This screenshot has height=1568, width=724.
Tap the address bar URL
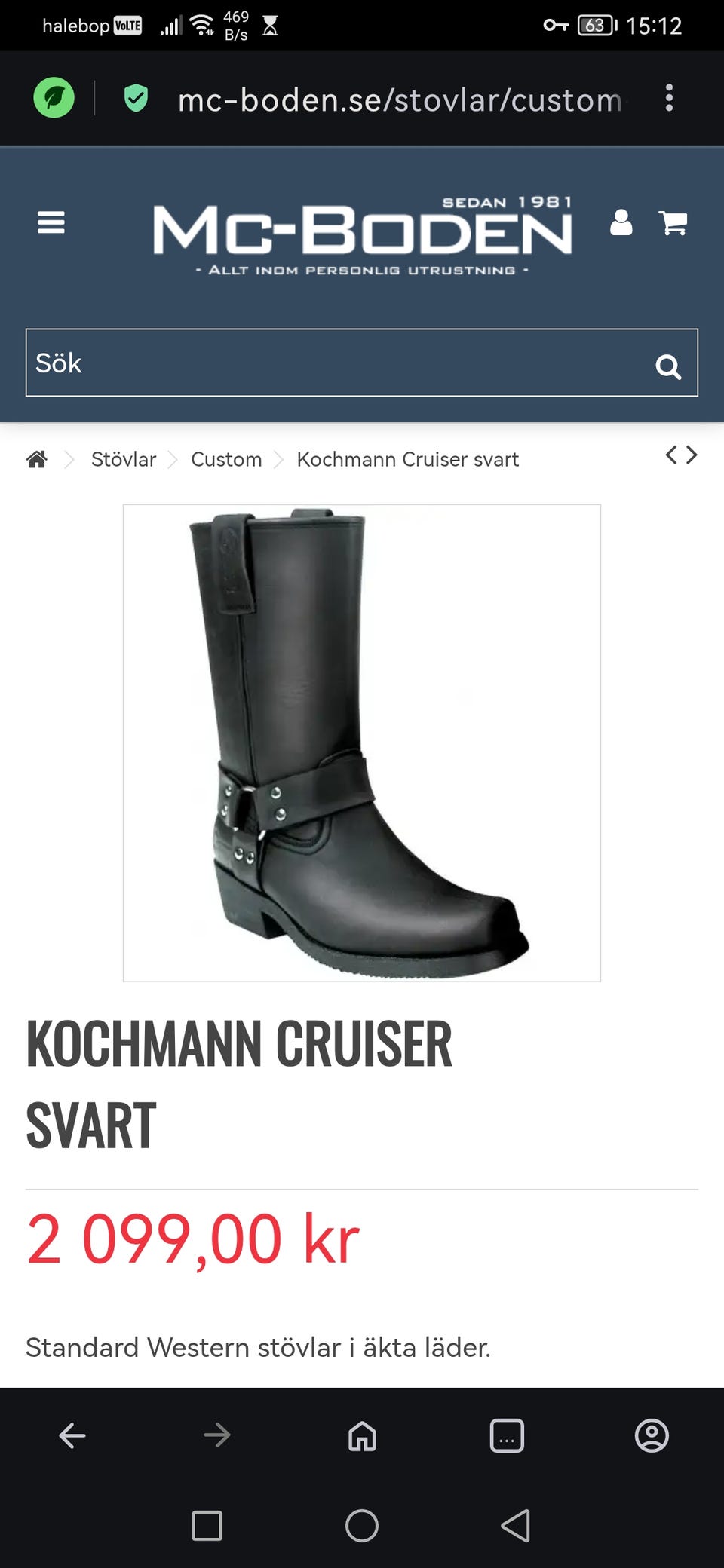click(x=400, y=100)
